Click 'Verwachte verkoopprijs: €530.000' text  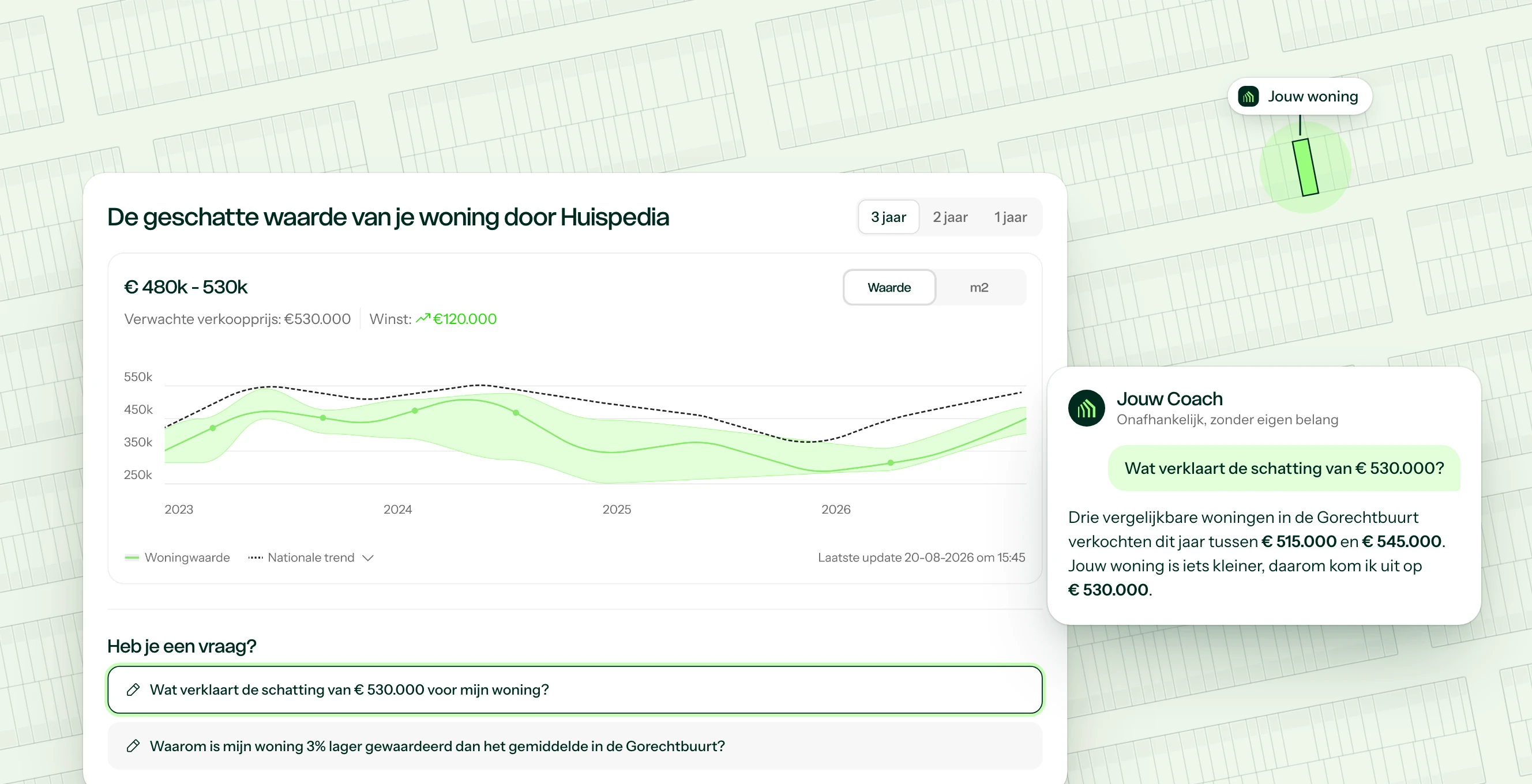pos(237,319)
